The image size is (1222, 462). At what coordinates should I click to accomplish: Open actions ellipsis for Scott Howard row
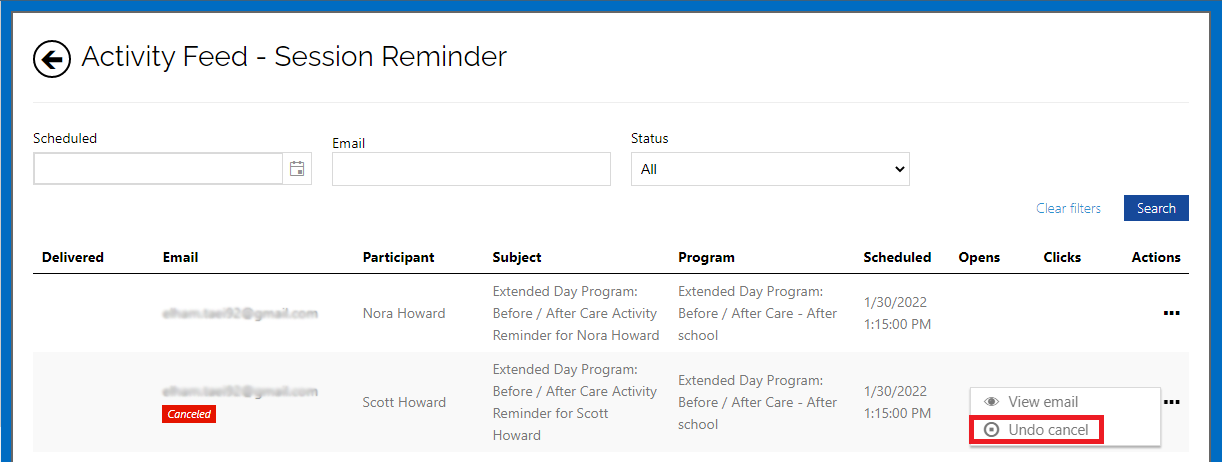click(1171, 402)
